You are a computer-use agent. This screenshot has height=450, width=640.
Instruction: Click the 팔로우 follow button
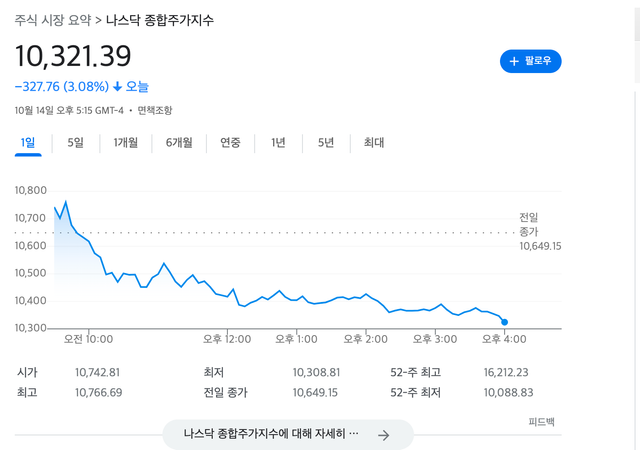point(531,61)
